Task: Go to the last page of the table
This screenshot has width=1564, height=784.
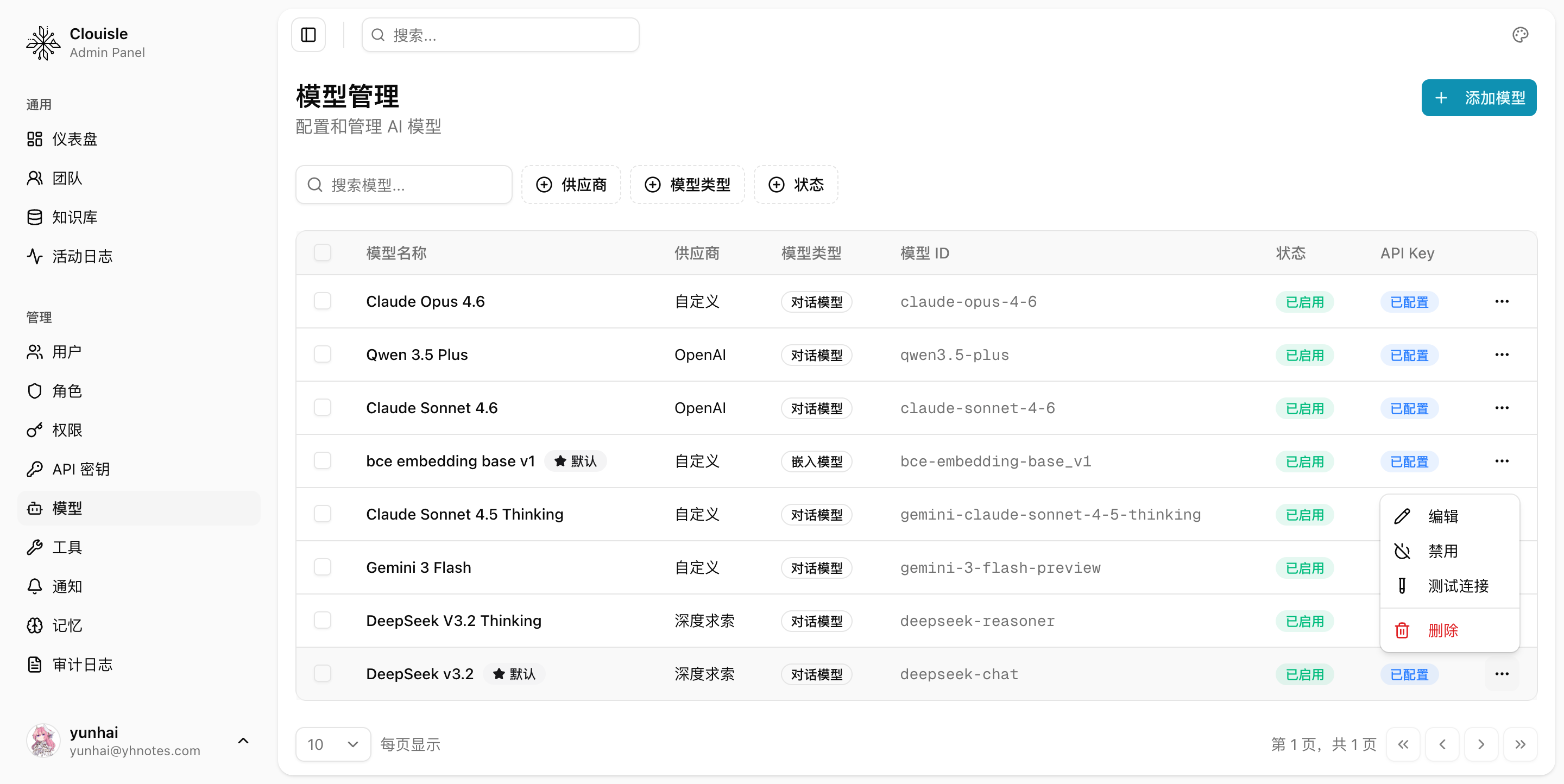Action: coord(1519,744)
